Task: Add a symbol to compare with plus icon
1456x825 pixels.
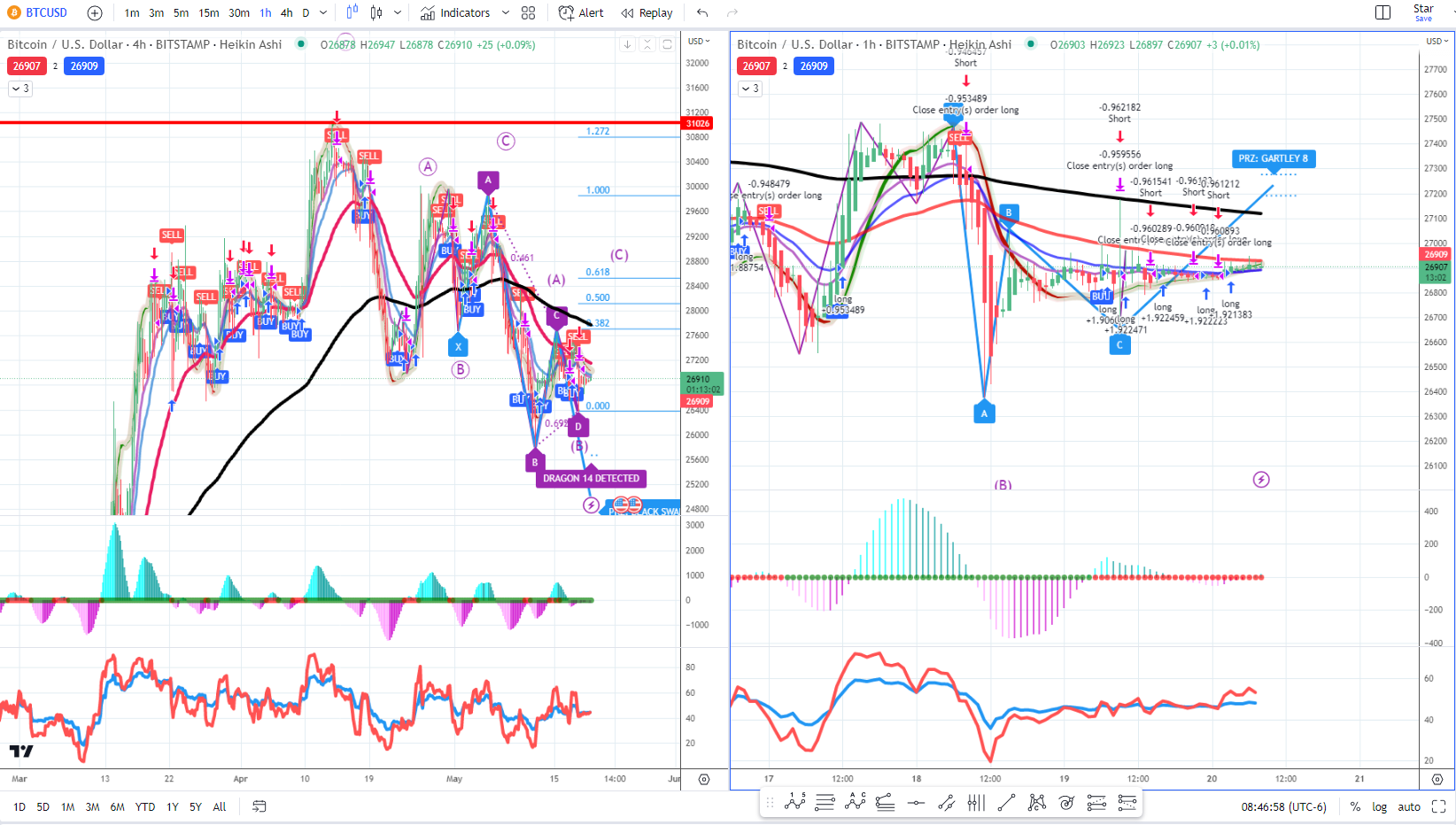Action: point(95,12)
